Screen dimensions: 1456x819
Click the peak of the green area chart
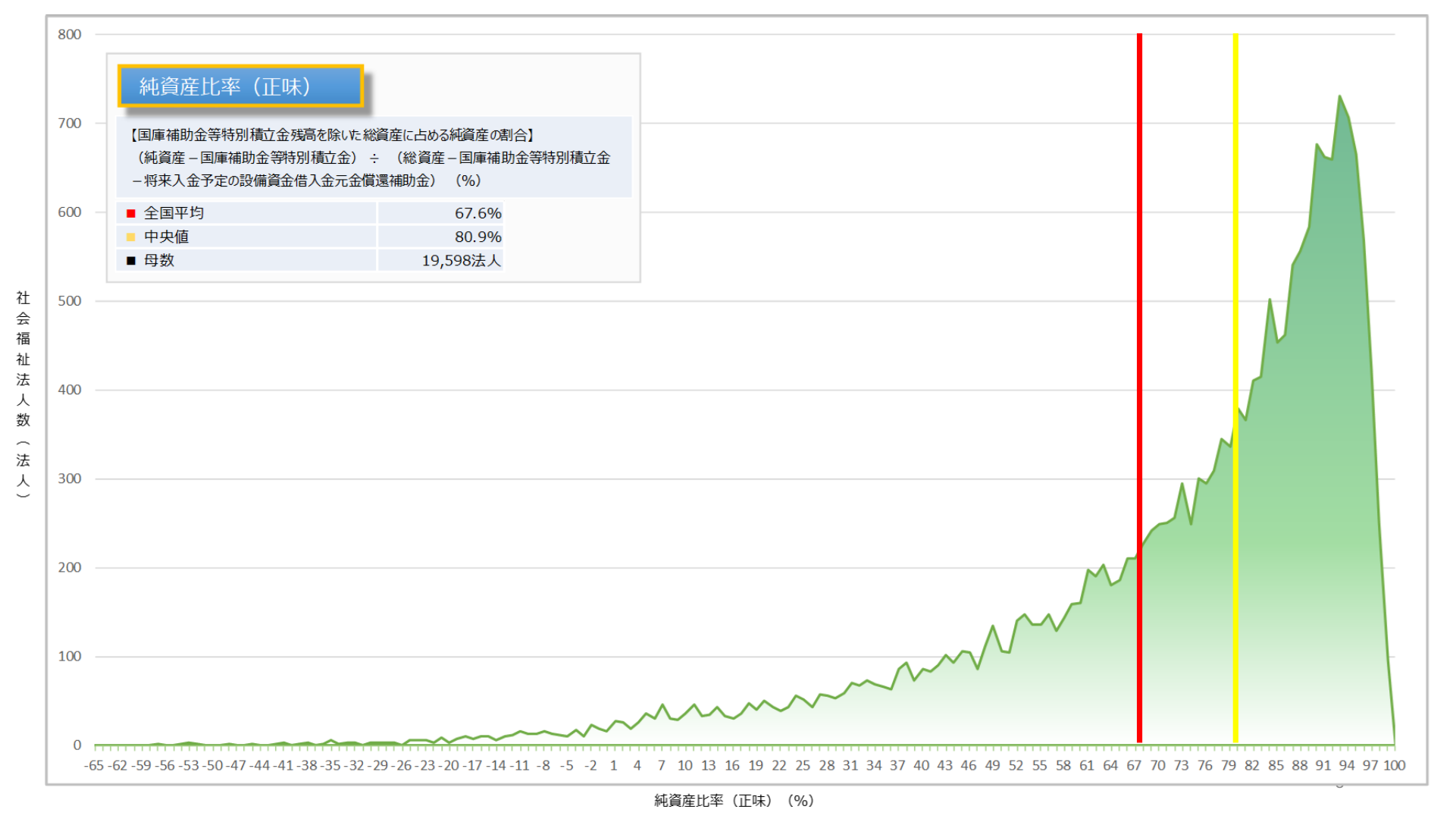1339,97
